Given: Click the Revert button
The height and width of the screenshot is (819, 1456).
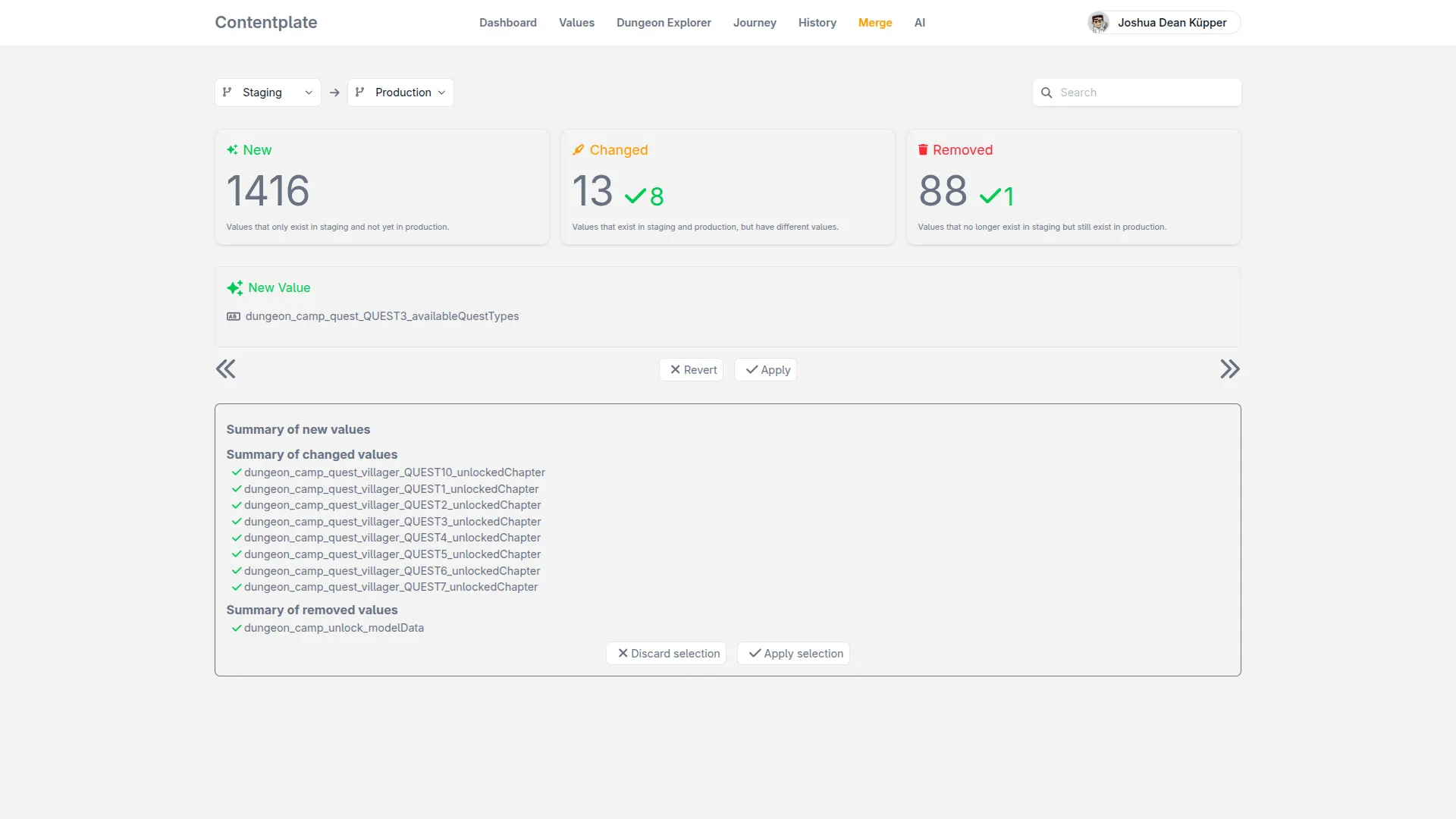Looking at the screenshot, I should point(692,370).
